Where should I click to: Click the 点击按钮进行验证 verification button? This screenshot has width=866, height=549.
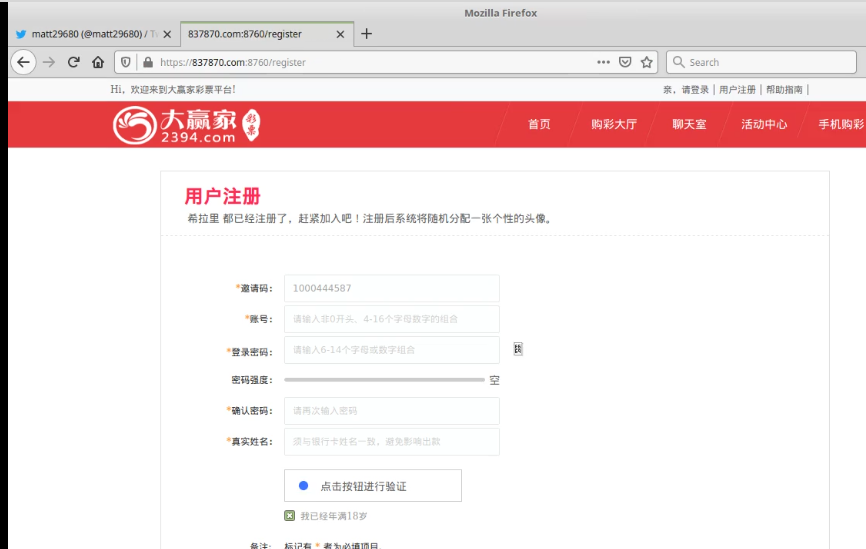pyautogui.click(x=373, y=486)
